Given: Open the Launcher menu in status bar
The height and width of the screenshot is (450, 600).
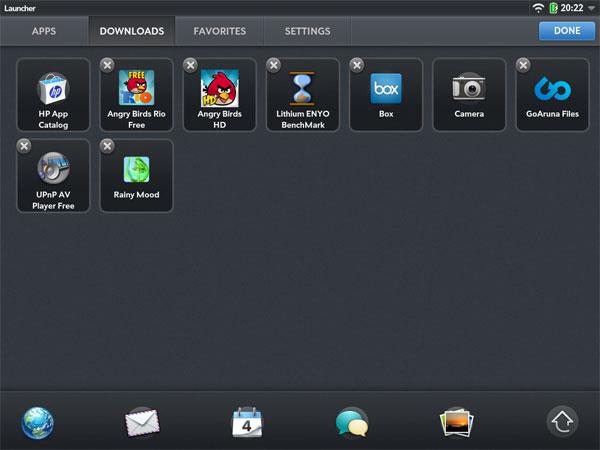Looking at the screenshot, I should tap(20, 8).
